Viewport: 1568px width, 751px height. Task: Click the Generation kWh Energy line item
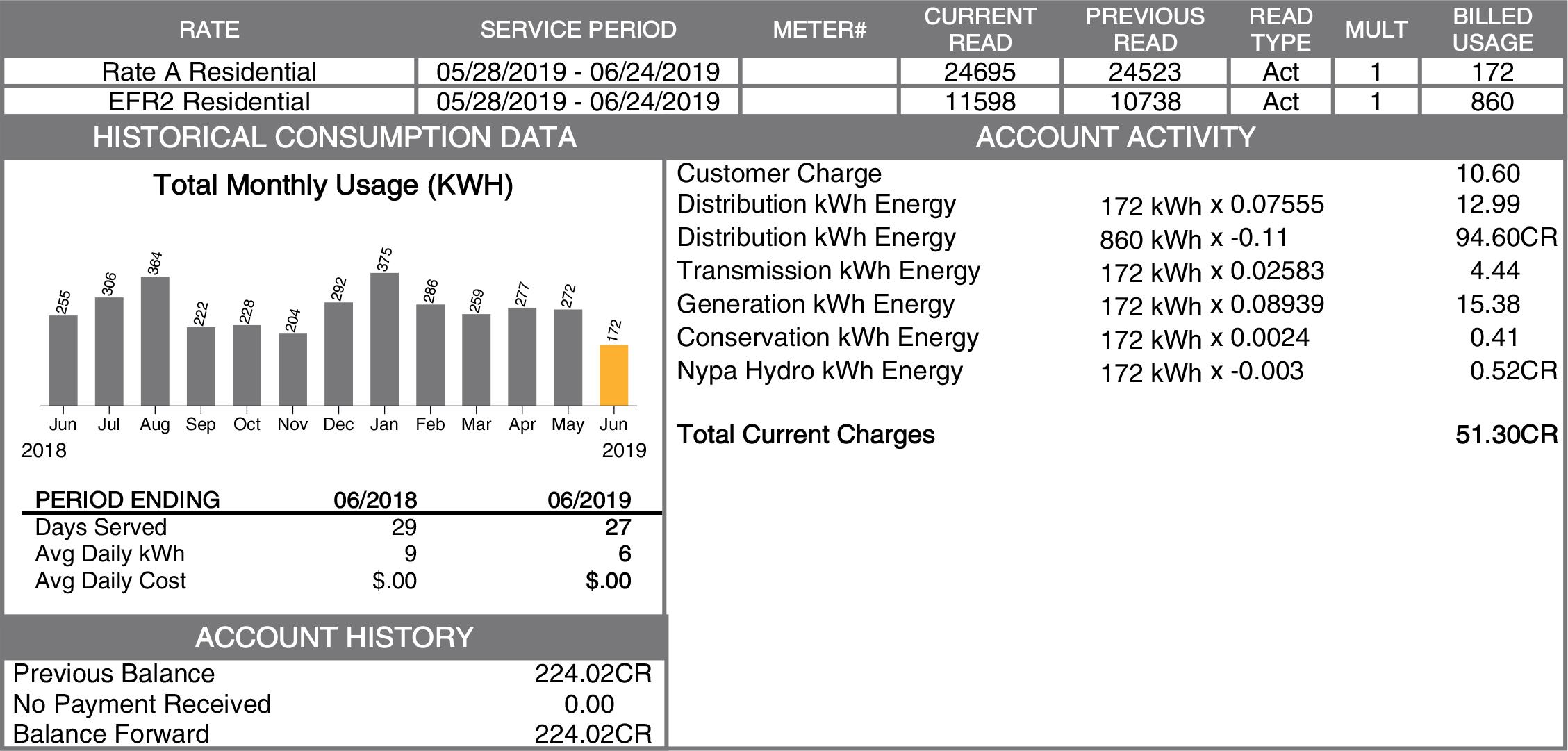point(815,304)
